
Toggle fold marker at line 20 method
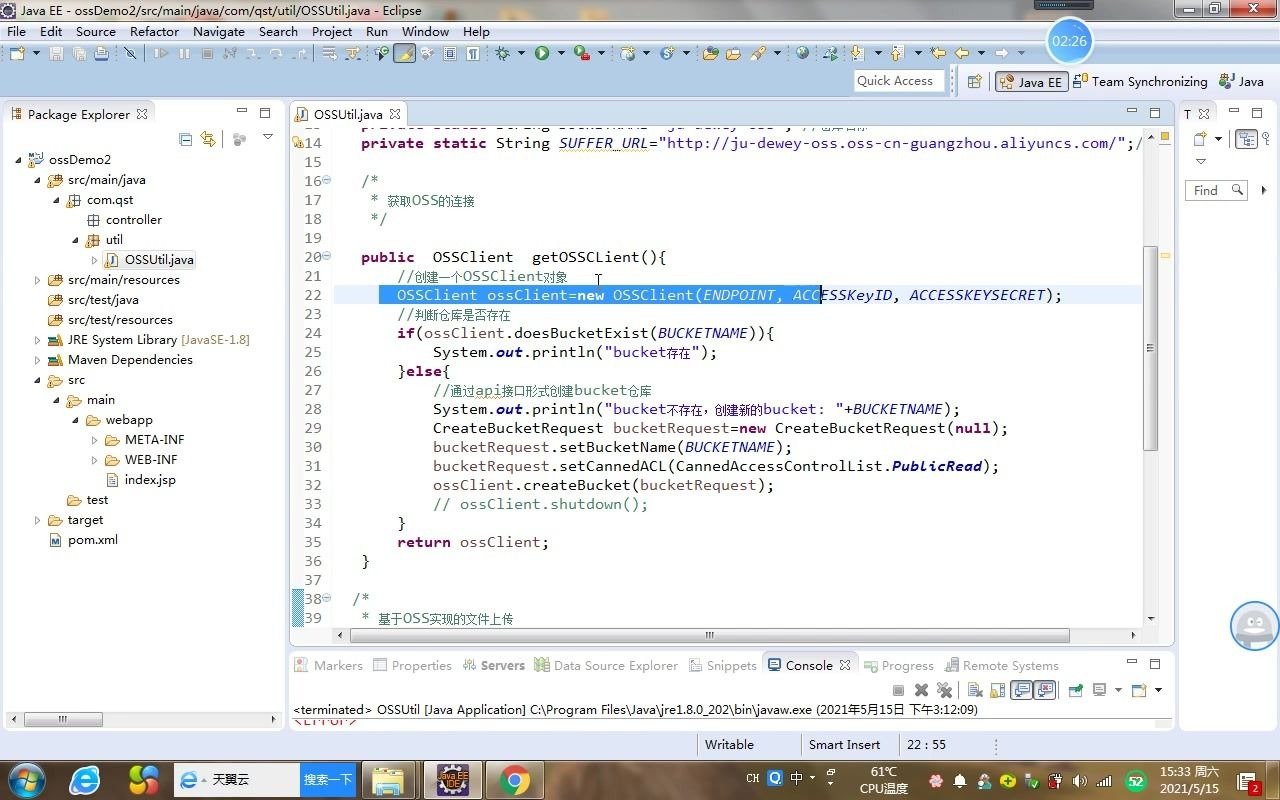[327, 257]
